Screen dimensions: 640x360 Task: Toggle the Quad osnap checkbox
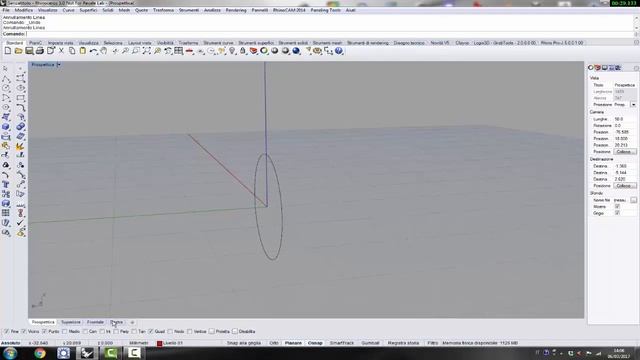tap(151, 331)
